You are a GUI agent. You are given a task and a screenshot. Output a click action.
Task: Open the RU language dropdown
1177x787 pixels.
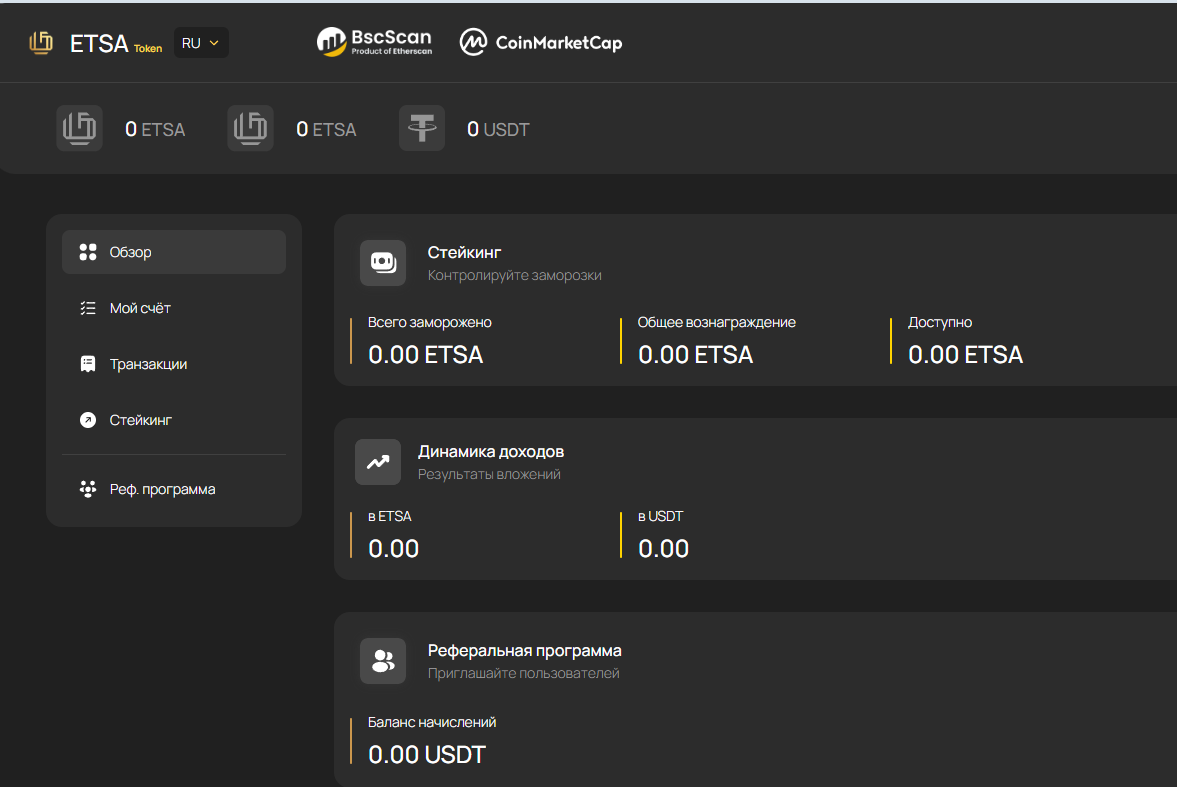click(x=200, y=43)
